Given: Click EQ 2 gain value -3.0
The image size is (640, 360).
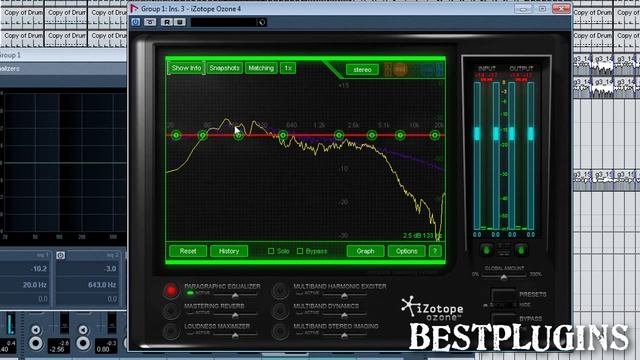Looking at the screenshot, I should tap(110, 269).
